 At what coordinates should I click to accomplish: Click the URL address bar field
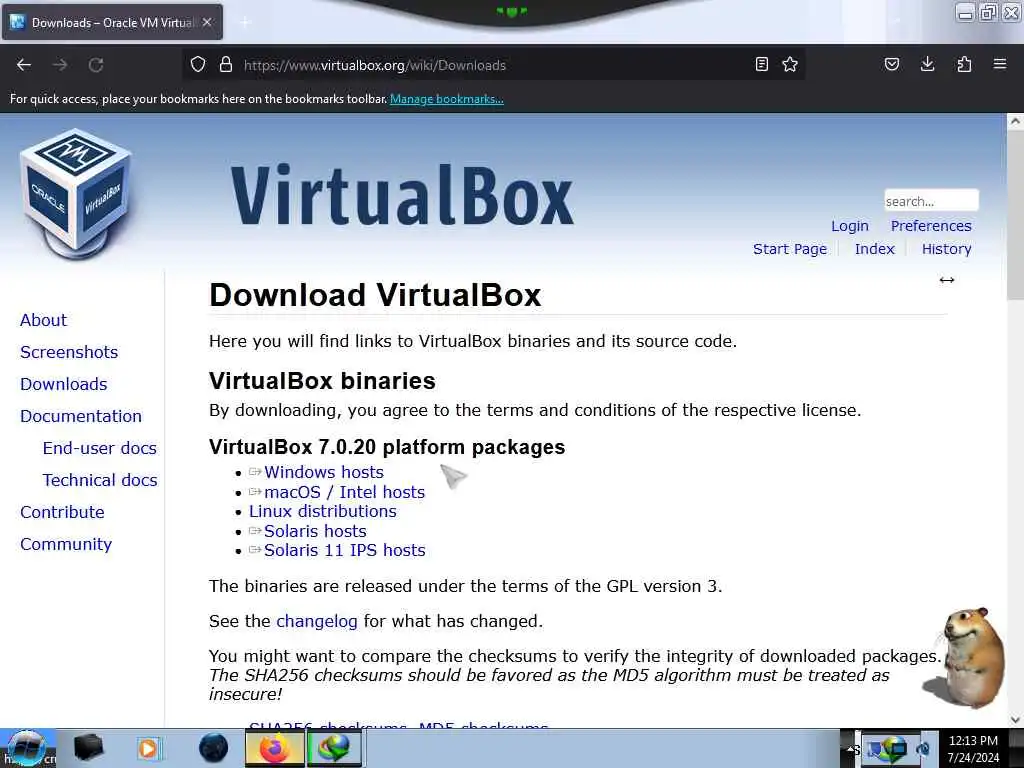(493, 65)
